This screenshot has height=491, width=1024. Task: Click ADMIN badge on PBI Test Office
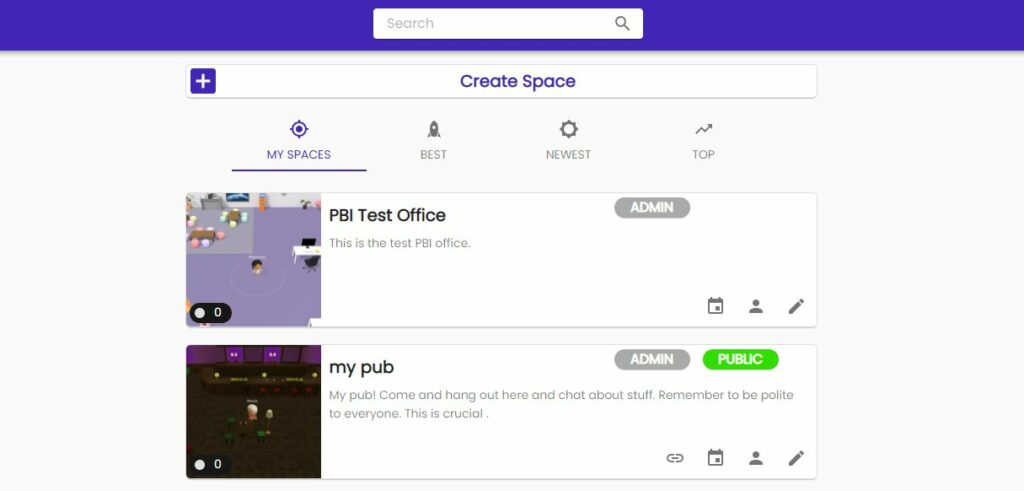click(652, 208)
